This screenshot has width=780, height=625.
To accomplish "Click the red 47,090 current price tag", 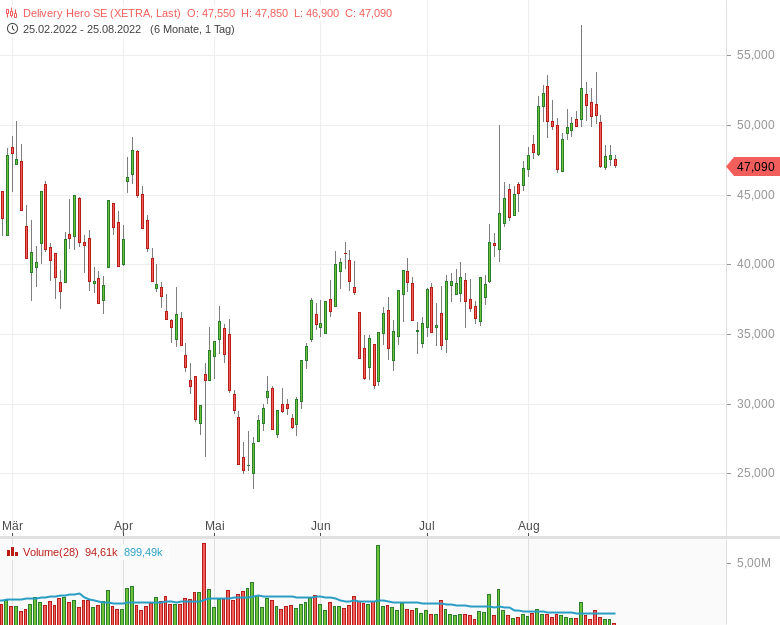I will [x=753, y=167].
